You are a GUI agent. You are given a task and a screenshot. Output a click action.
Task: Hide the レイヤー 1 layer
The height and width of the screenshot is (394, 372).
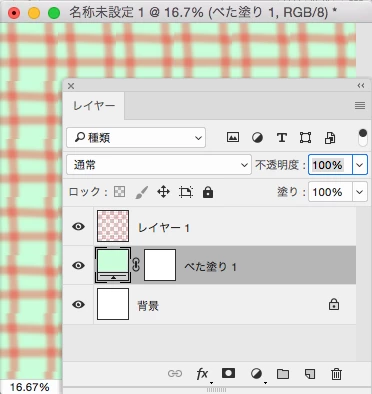coord(78,227)
